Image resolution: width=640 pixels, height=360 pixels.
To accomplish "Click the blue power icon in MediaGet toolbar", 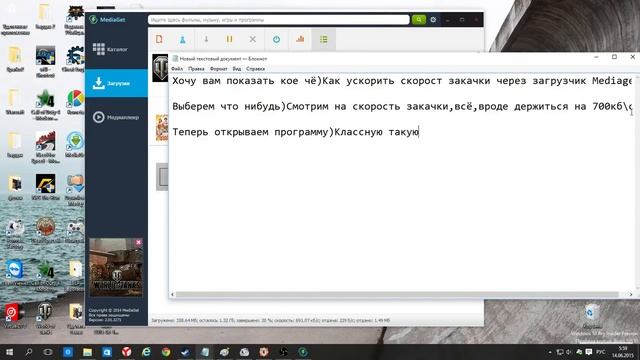I will [276, 39].
